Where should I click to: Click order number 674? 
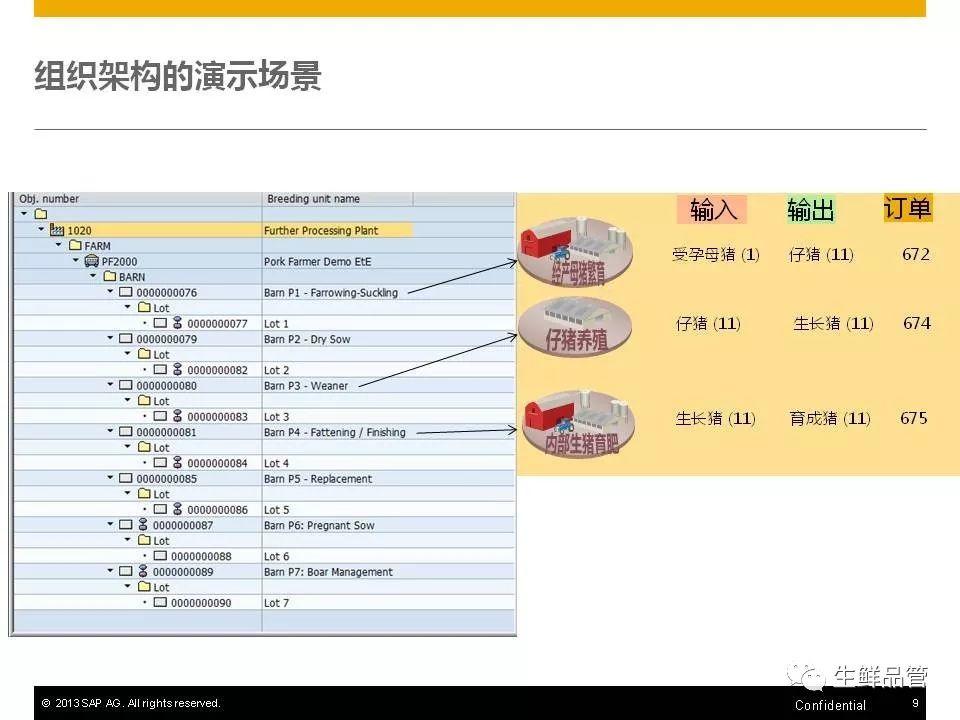[916, 323]
